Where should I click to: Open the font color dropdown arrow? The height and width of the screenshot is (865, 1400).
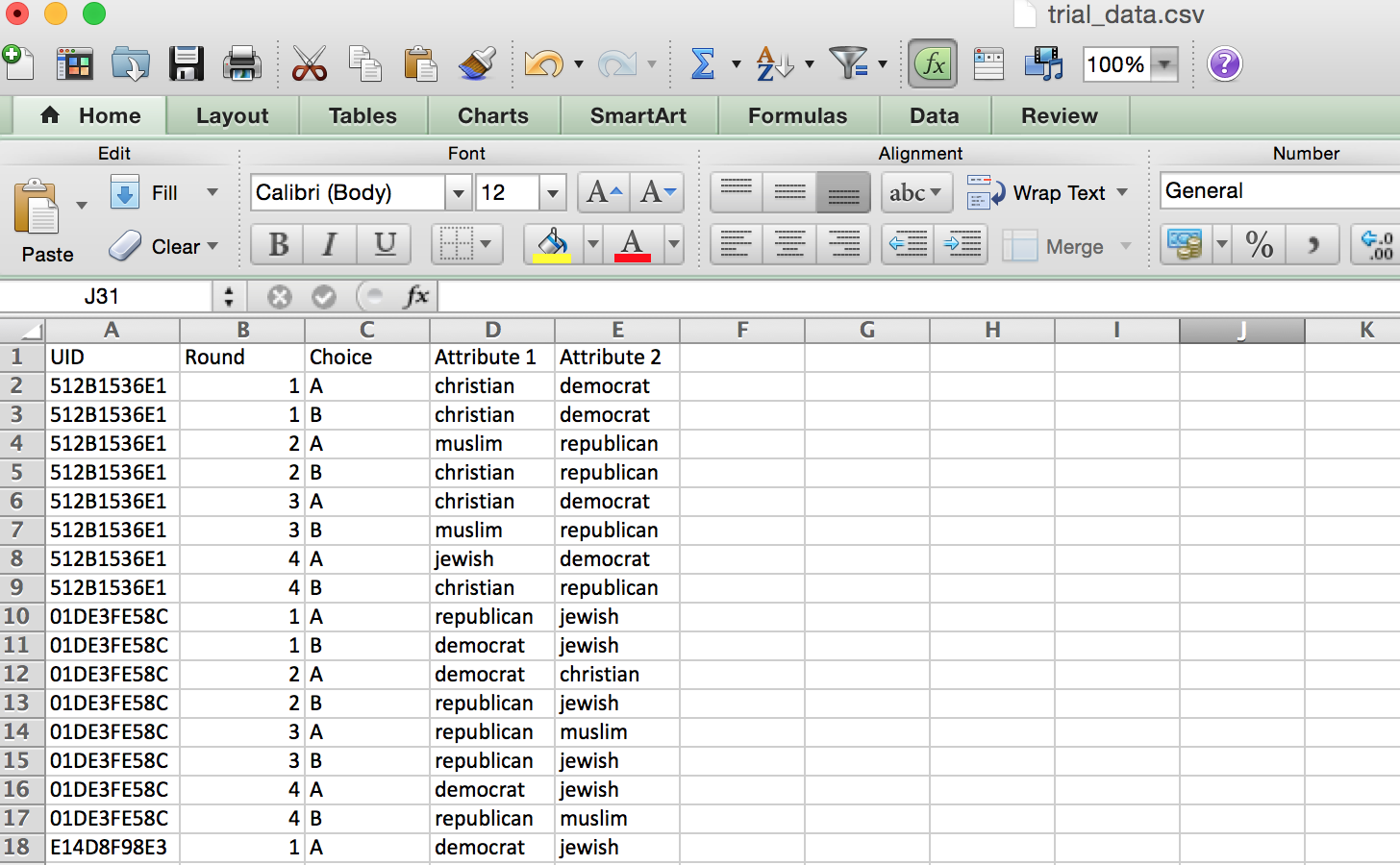(673, 244)
